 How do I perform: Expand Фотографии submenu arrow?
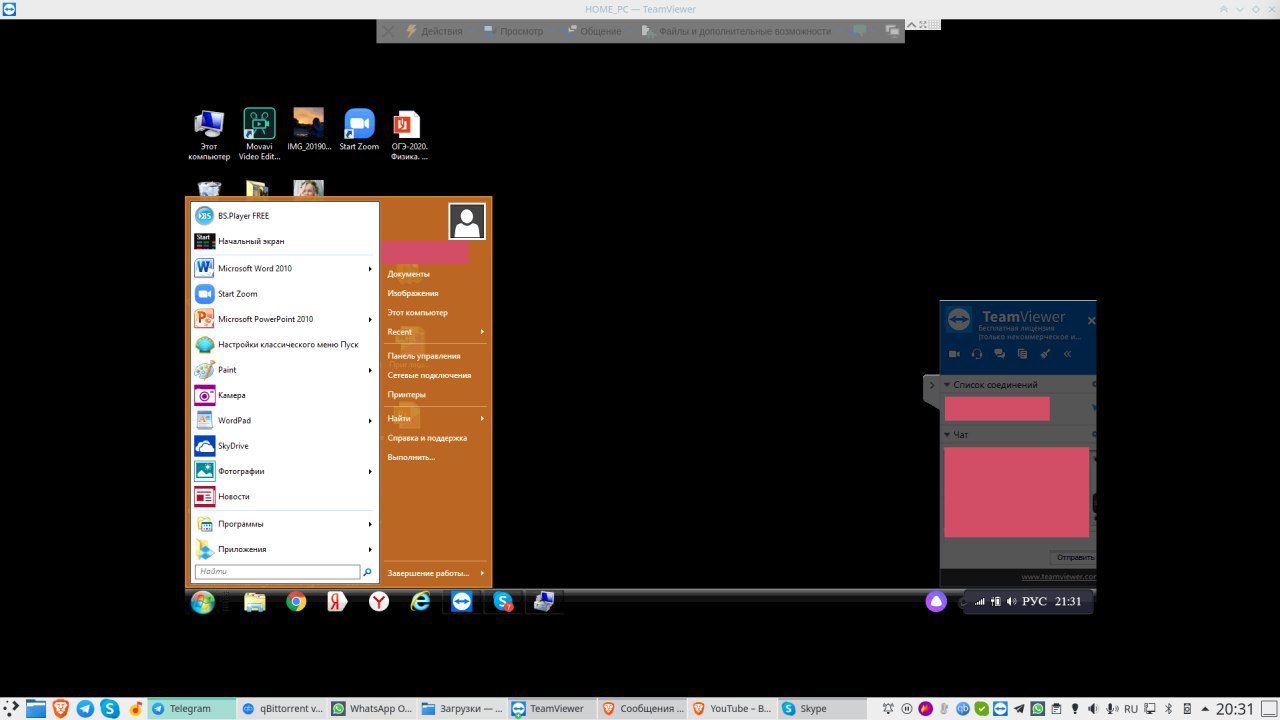370,471
